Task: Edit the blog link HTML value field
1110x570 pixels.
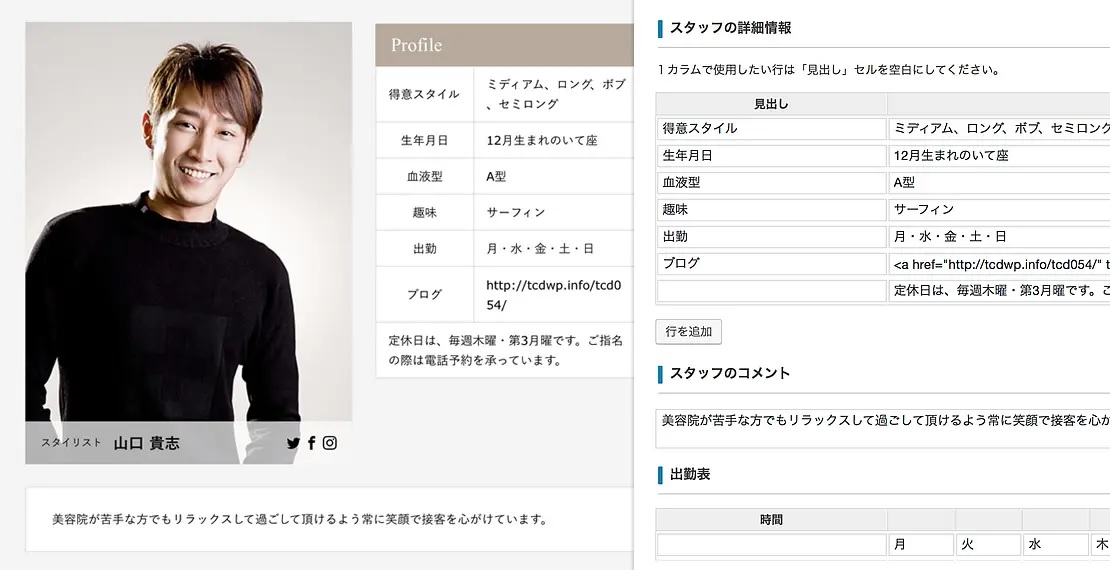Action: [x=1000, y=263]
